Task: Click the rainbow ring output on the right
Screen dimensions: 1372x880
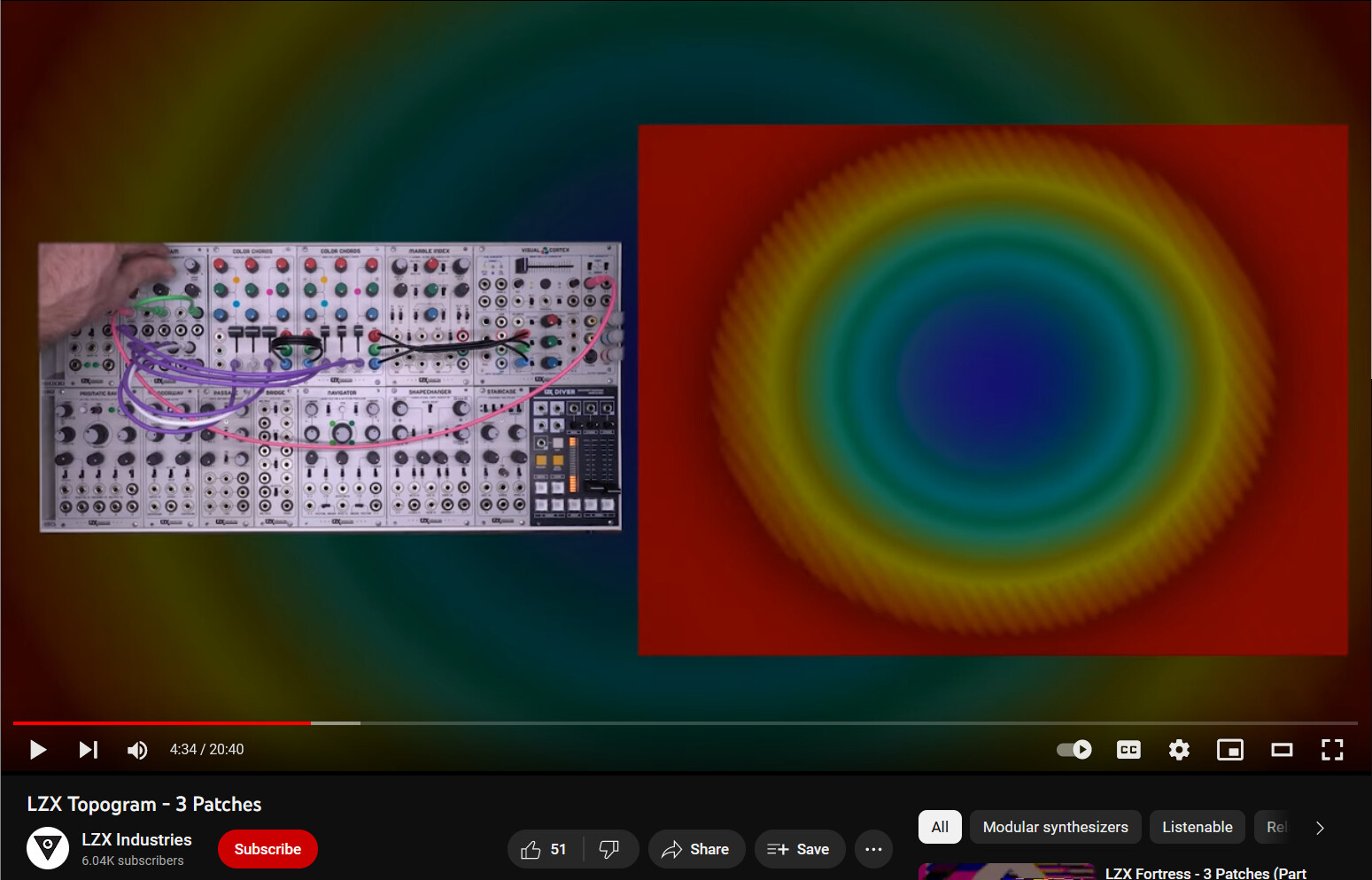Action: 993,390
